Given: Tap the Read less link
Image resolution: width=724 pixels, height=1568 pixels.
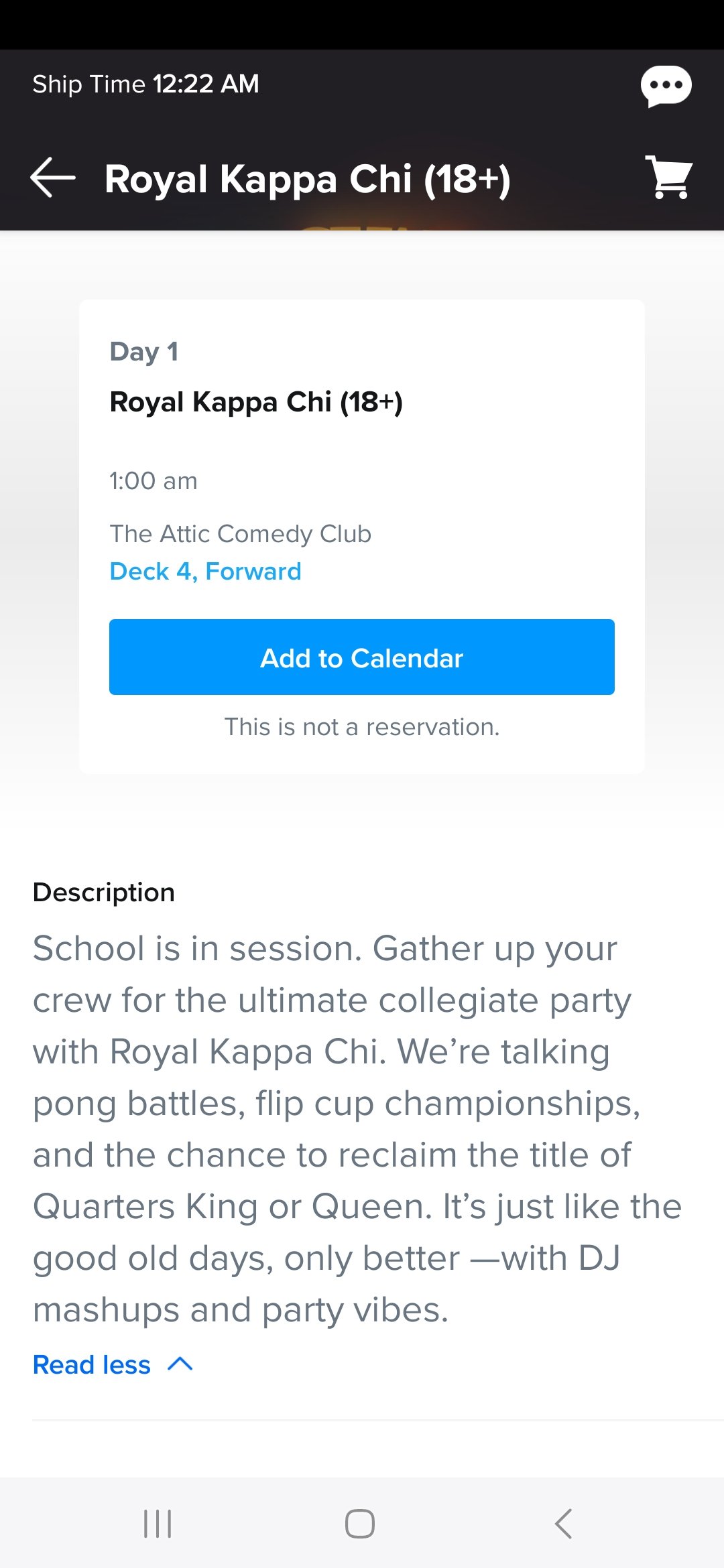Looking at the screenshot, I should (x=92, y=1365).
